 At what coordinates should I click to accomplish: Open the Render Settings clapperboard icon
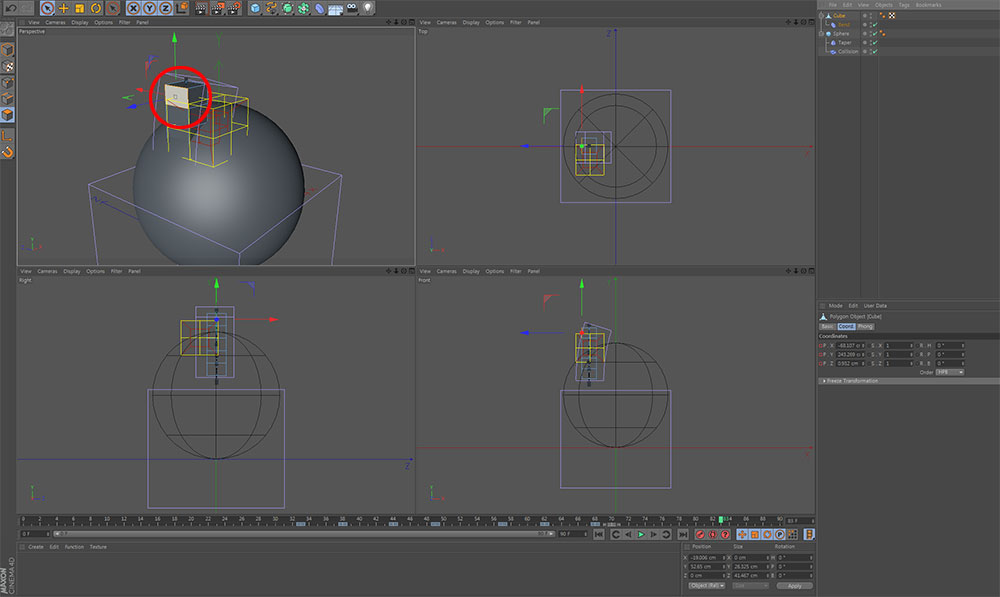pyautogui.click(x=234, y=8)
